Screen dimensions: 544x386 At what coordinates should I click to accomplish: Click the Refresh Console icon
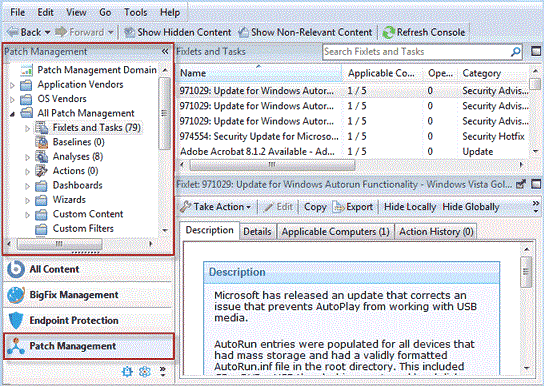pyautogui.click(x=389, y=33)
